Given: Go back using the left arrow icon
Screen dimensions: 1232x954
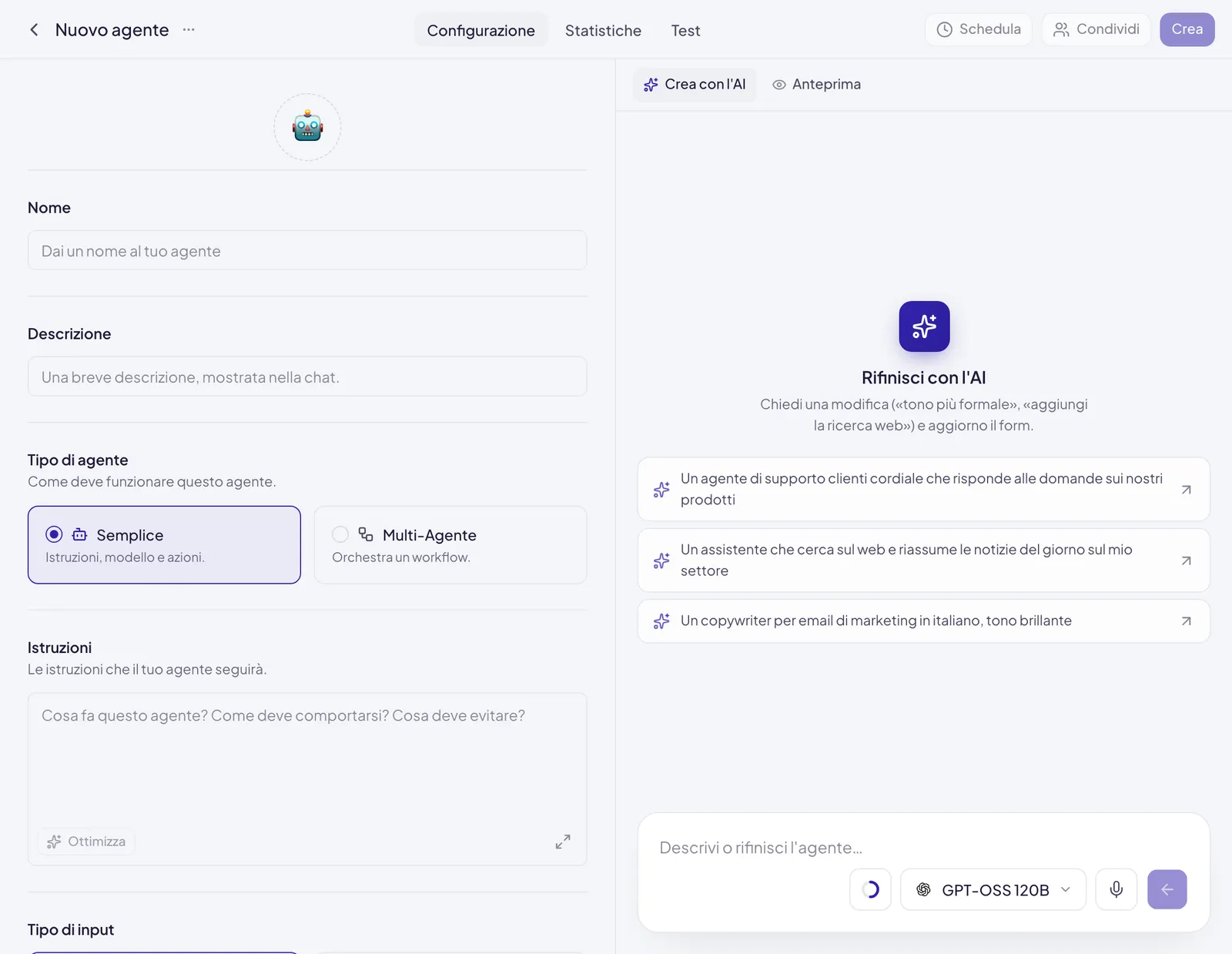Looking at the screenshot, I should click(x=34, y=30).
